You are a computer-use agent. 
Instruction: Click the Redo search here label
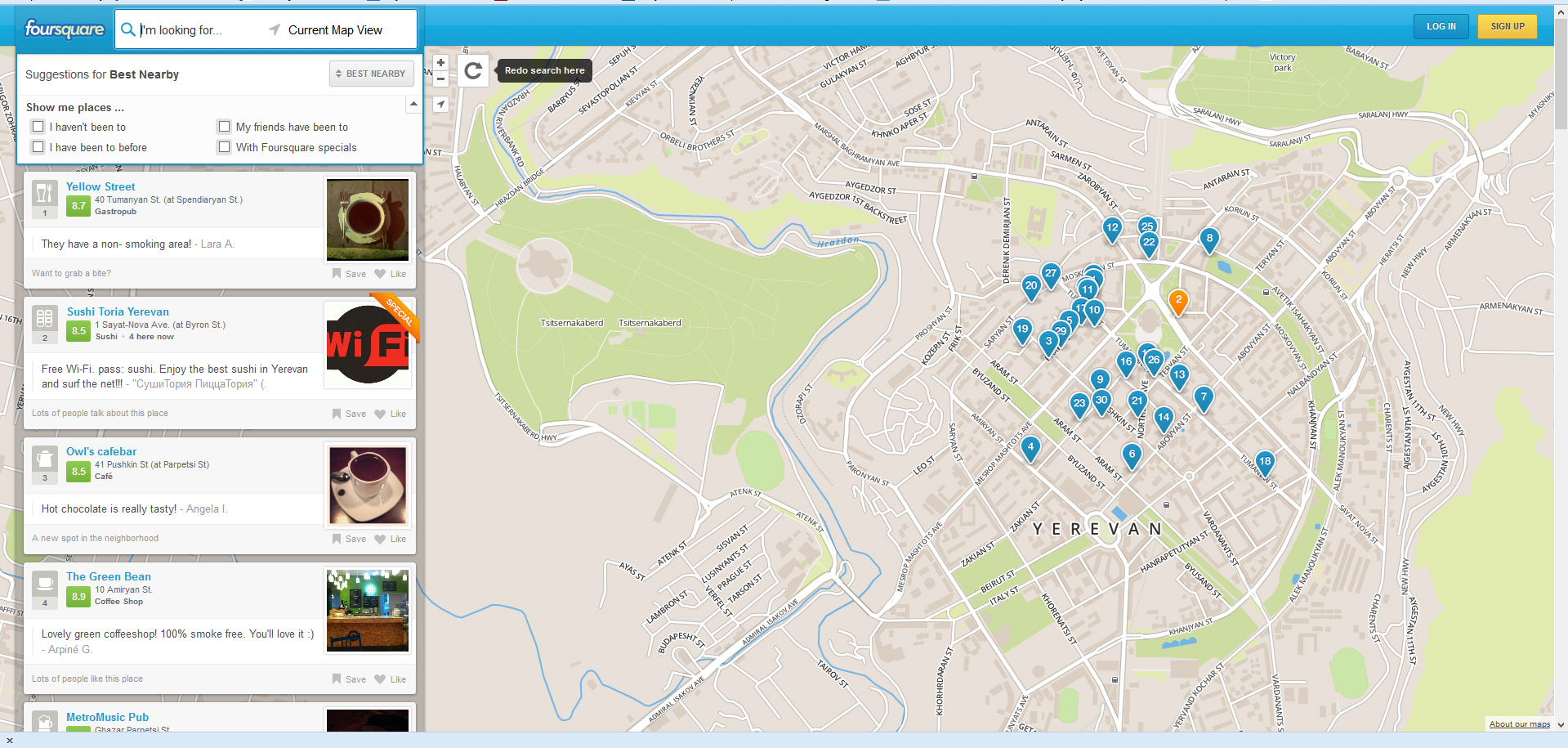pos(544,70)
